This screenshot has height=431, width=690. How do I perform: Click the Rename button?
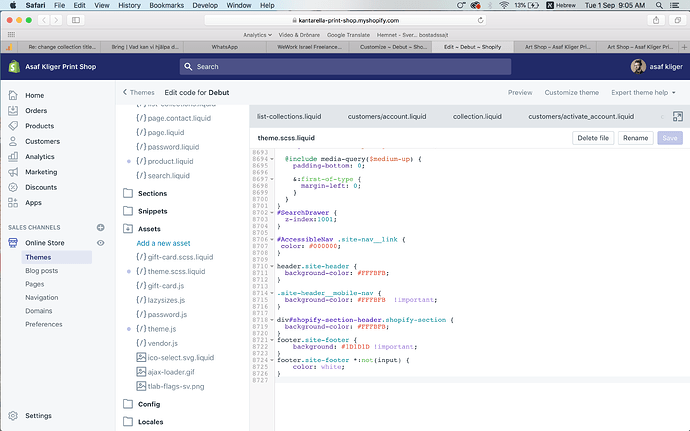(635, 139)
